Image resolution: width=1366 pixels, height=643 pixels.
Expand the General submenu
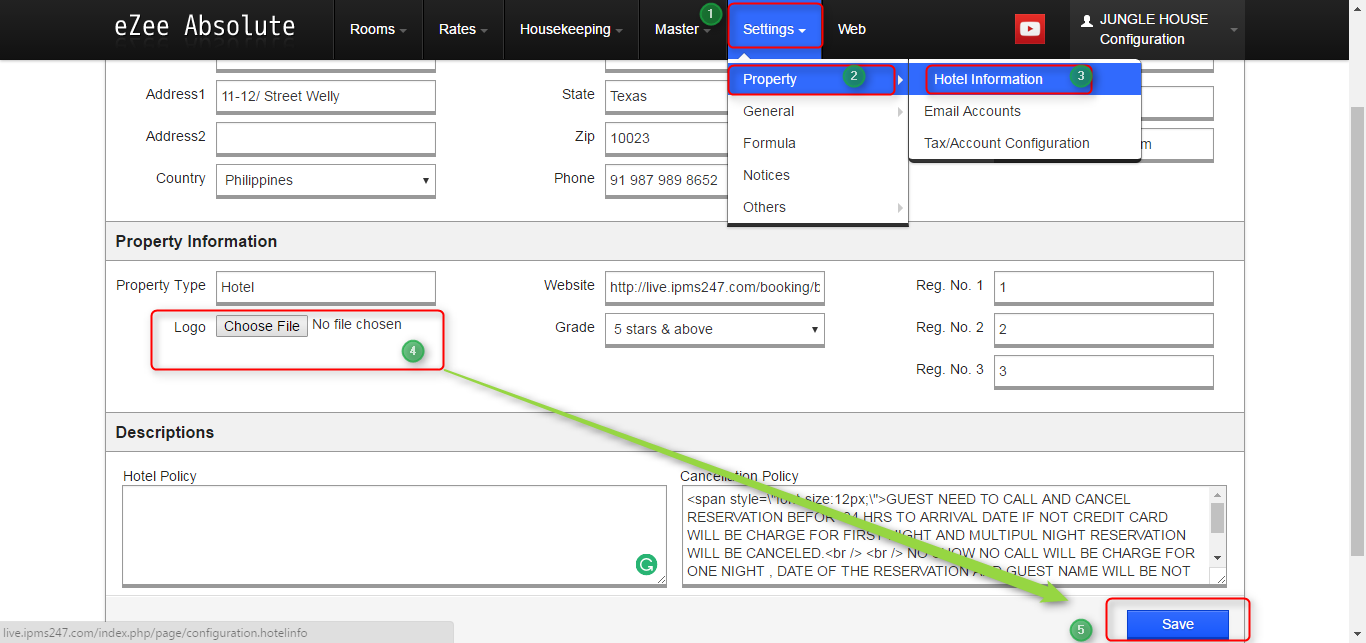click(817, 111)
